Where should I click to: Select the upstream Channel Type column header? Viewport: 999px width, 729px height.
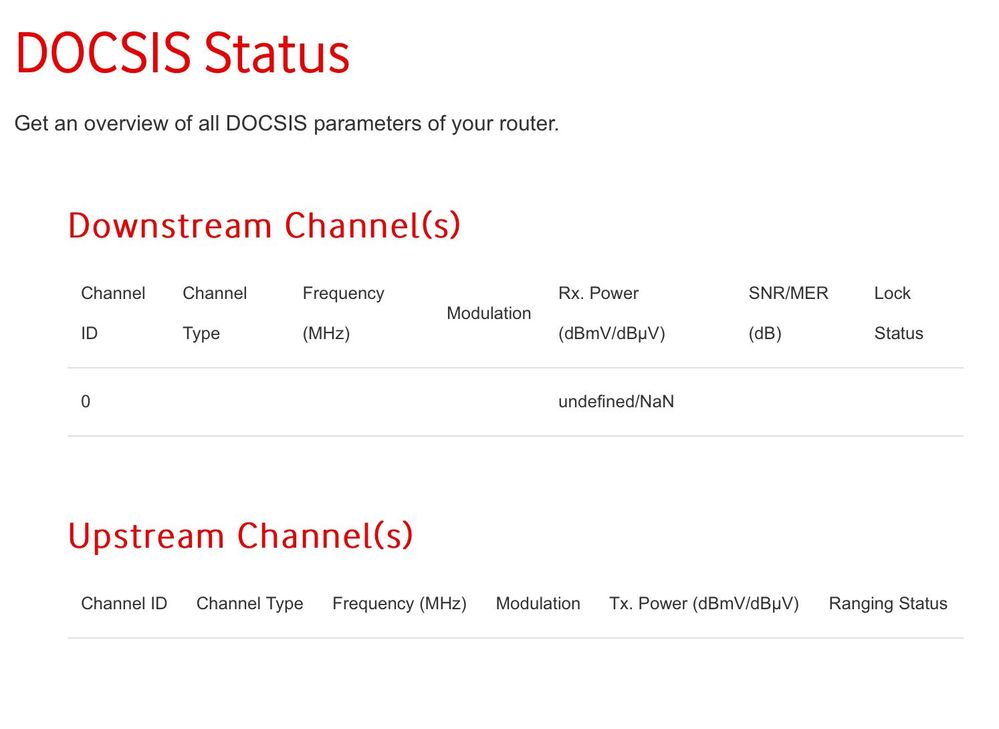tap(250, 603)
